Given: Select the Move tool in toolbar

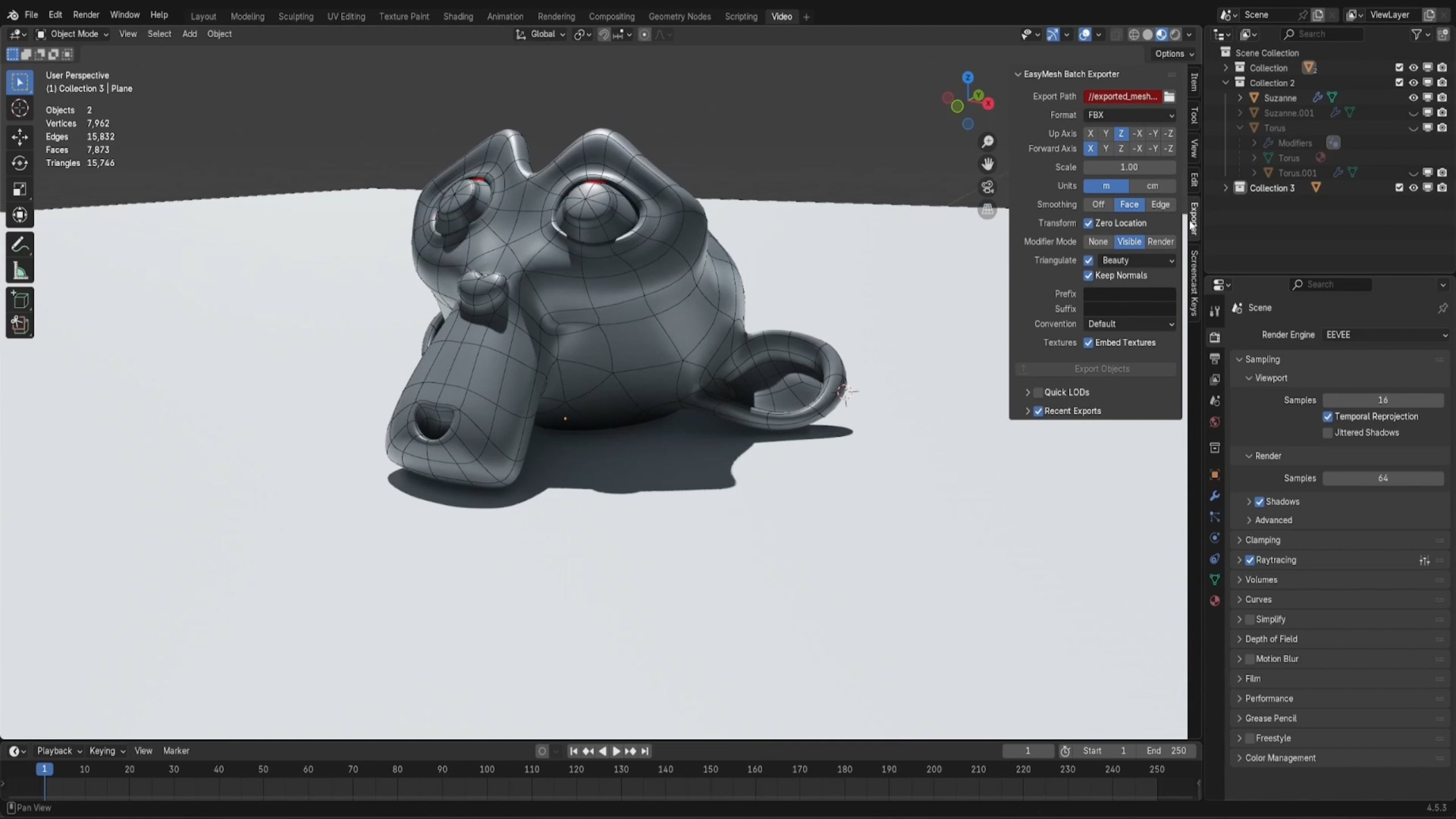Looking at the screenshot, I should [x=20, y=136].
